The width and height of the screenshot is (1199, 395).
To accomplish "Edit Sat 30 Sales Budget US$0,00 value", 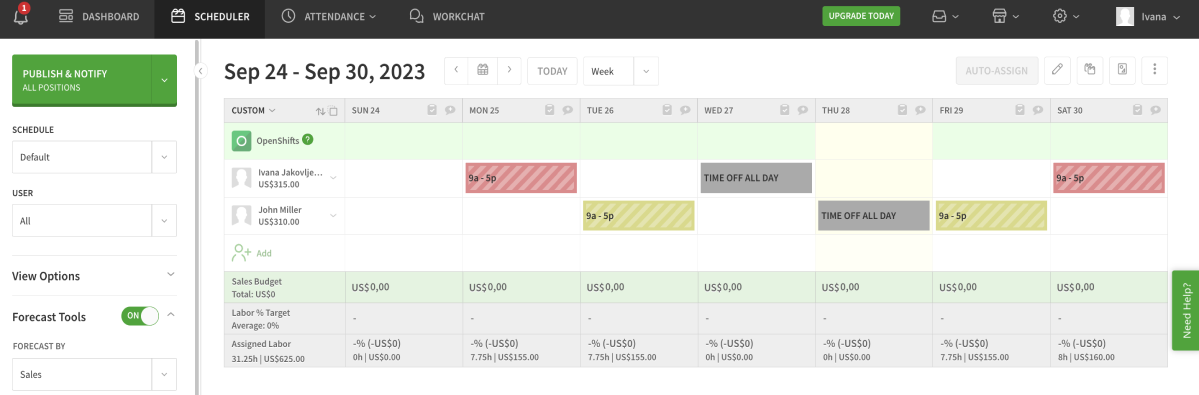I will (1076, 287).
